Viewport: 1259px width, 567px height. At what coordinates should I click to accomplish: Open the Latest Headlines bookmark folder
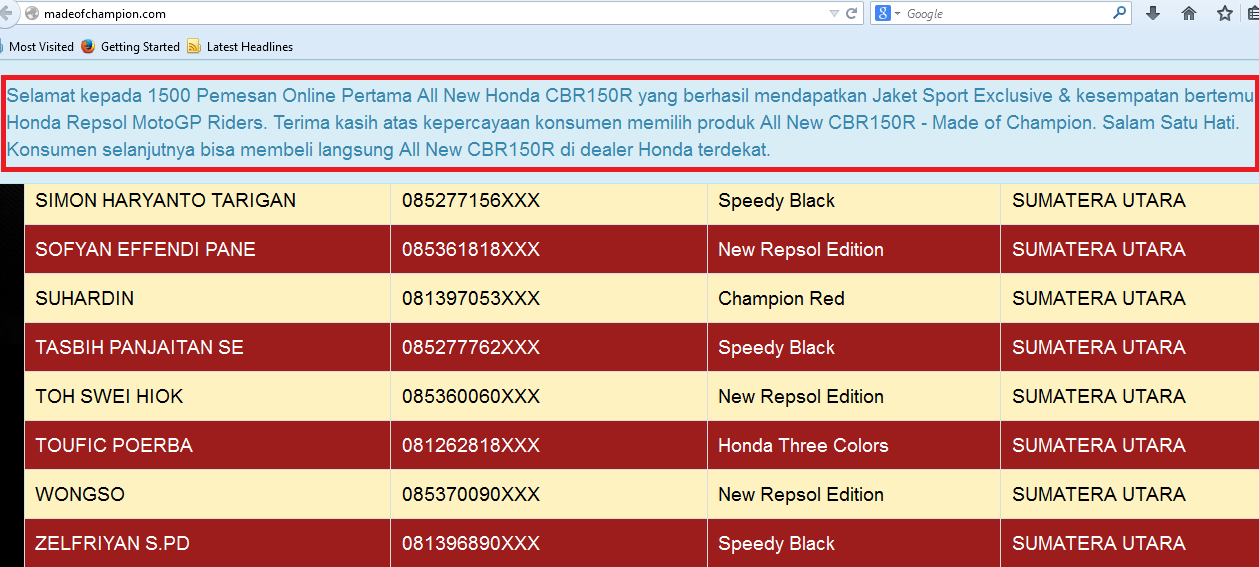click(x=249, y=46)
